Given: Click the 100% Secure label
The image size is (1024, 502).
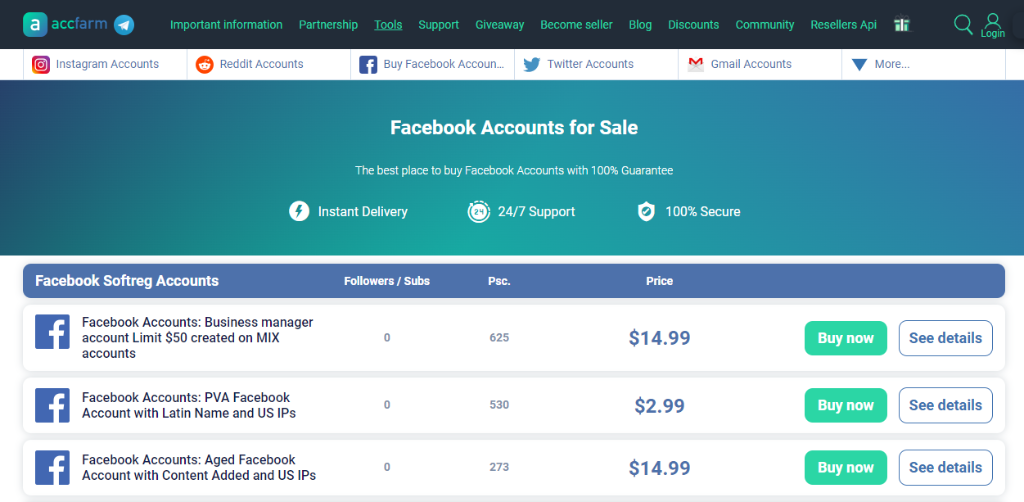Looking at the screenshot, I should coord(703,212).
